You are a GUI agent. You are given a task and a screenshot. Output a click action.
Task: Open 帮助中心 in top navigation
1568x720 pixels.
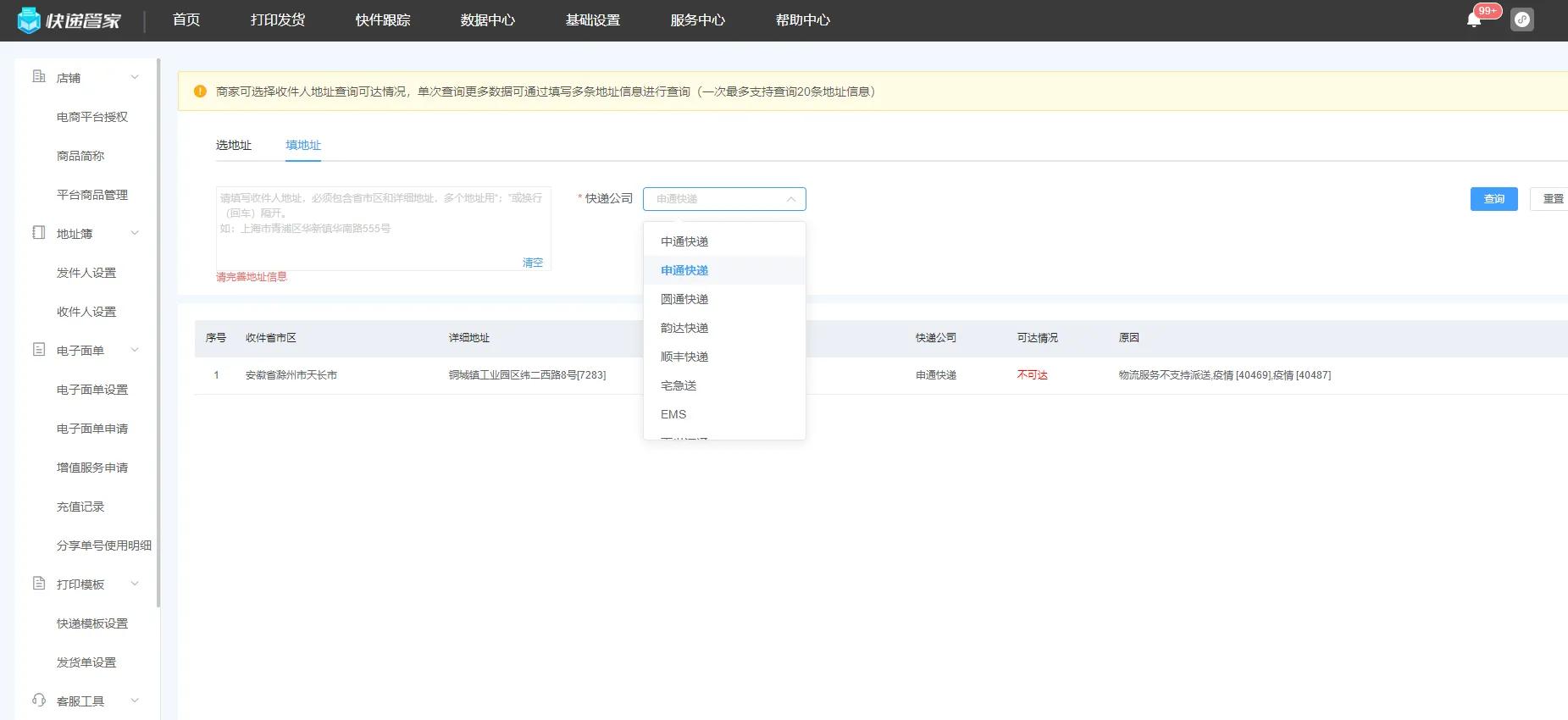803,20
